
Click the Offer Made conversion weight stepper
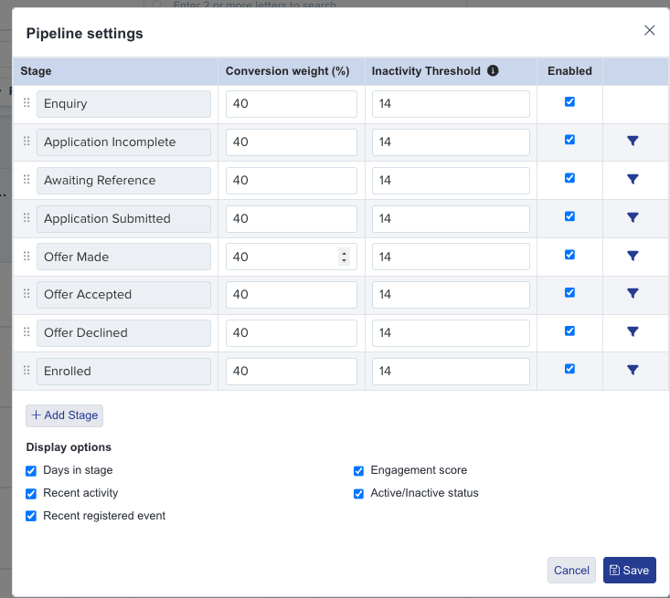[344, 257]
